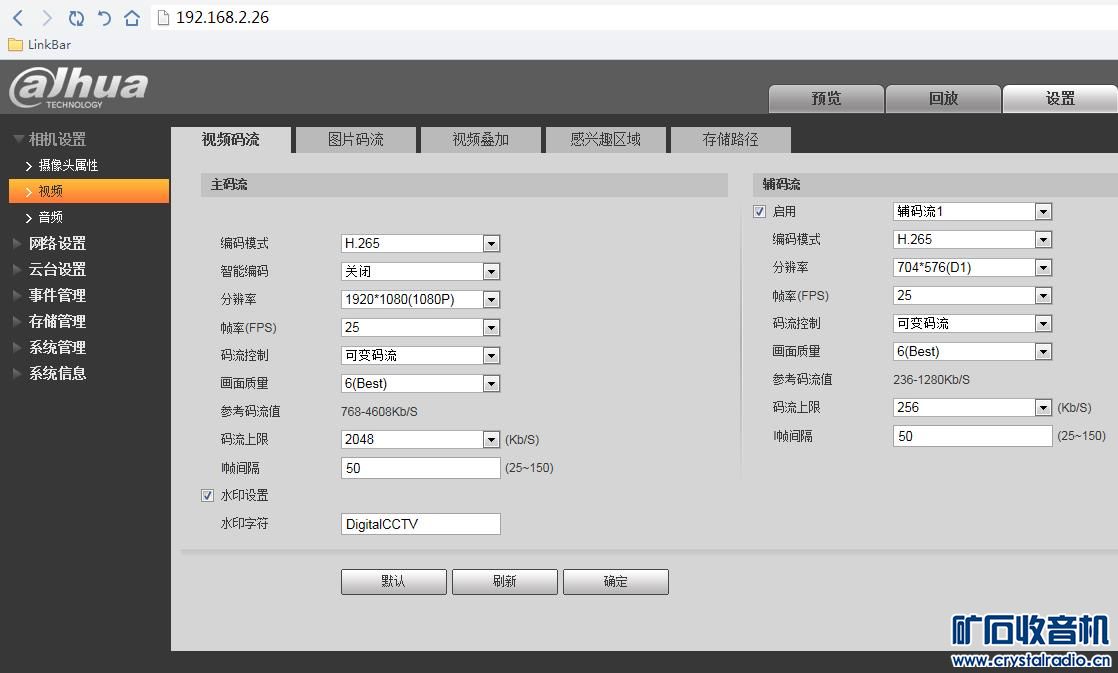Image resolution: width=1118 pixels, height=673 pixels.
Task: Expand the 系统管理 section
Action: tap(50, 347)
